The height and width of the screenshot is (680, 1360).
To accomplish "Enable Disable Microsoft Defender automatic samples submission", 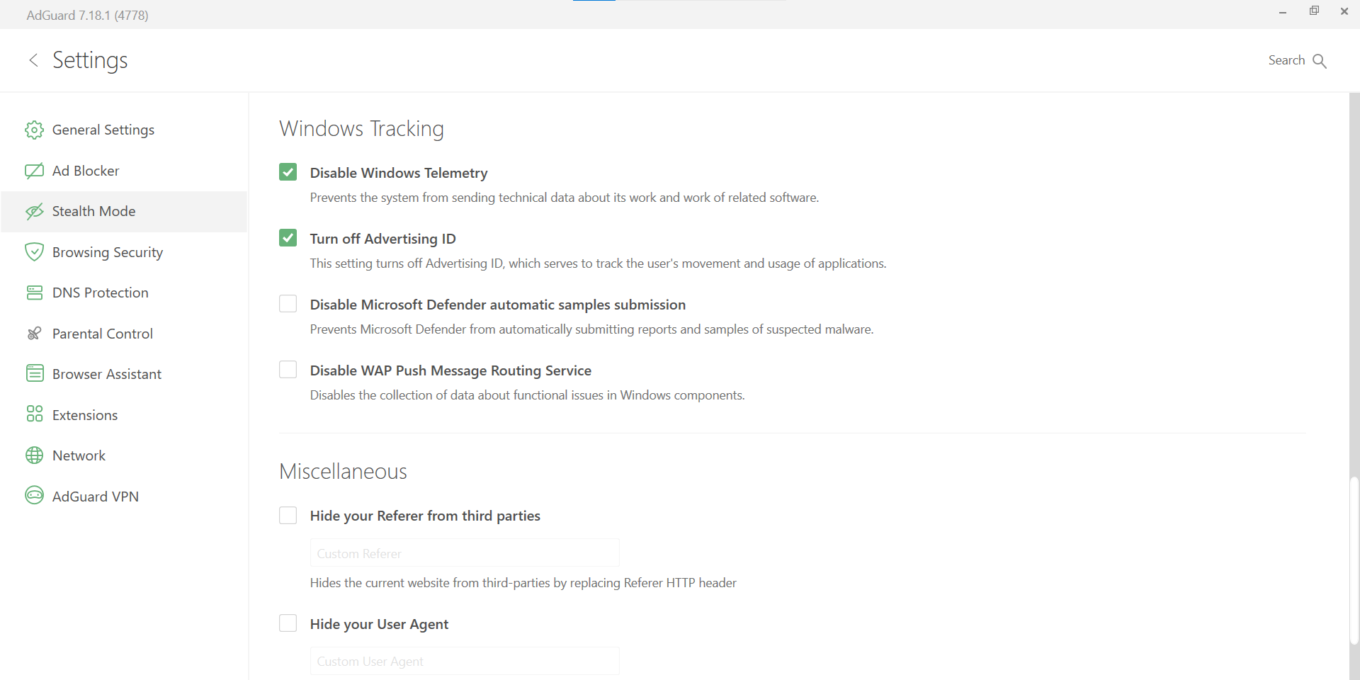I will [287, 303].
